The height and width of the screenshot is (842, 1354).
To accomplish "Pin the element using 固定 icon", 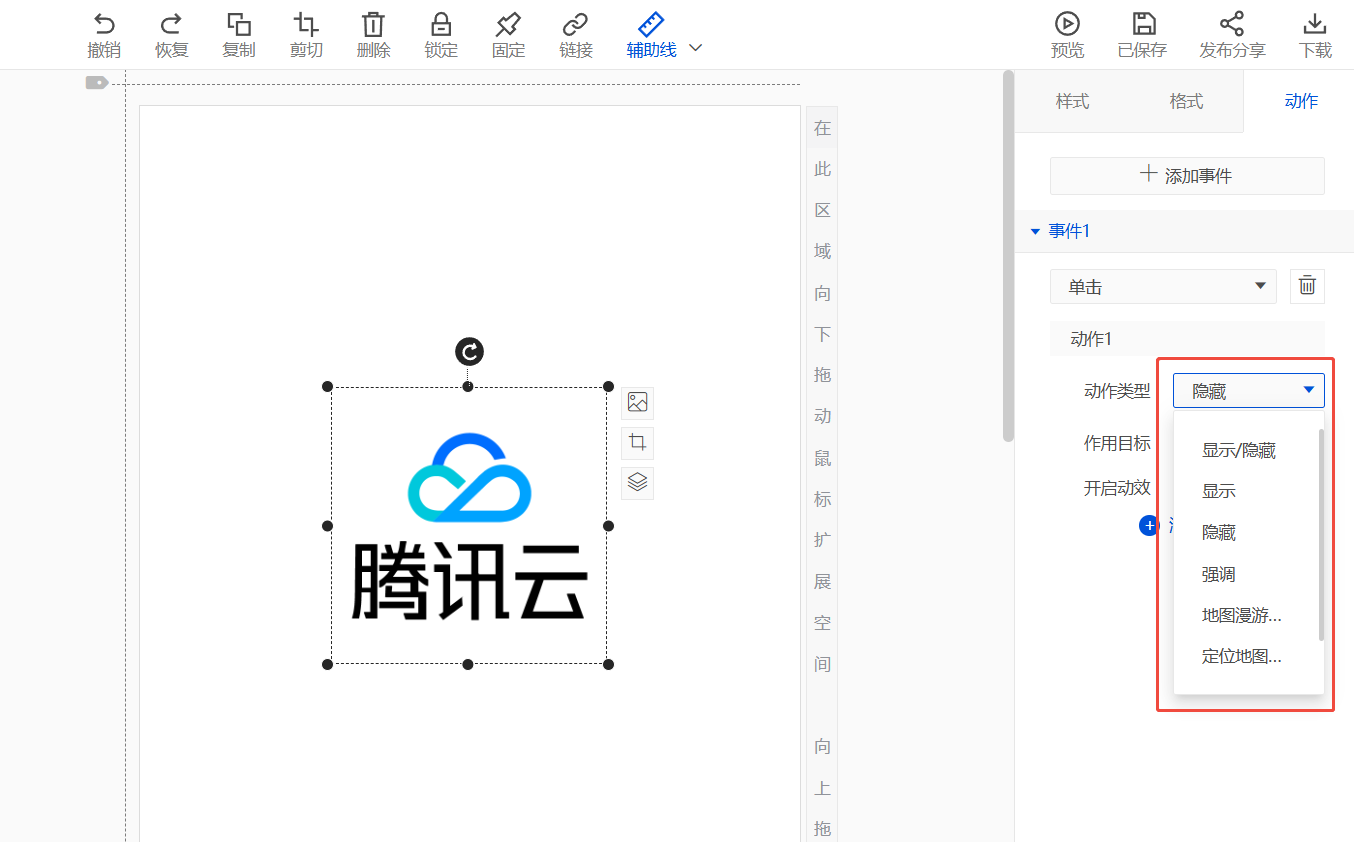I will [x=509, y=25].
